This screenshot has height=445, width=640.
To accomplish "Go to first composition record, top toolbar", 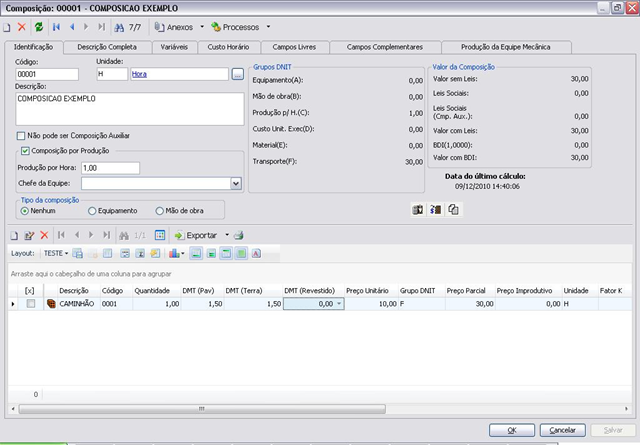I will click(x=56, y=27).
